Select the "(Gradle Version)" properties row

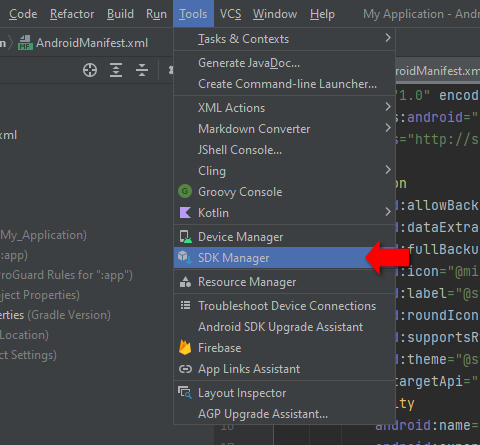tap(55, 315)
